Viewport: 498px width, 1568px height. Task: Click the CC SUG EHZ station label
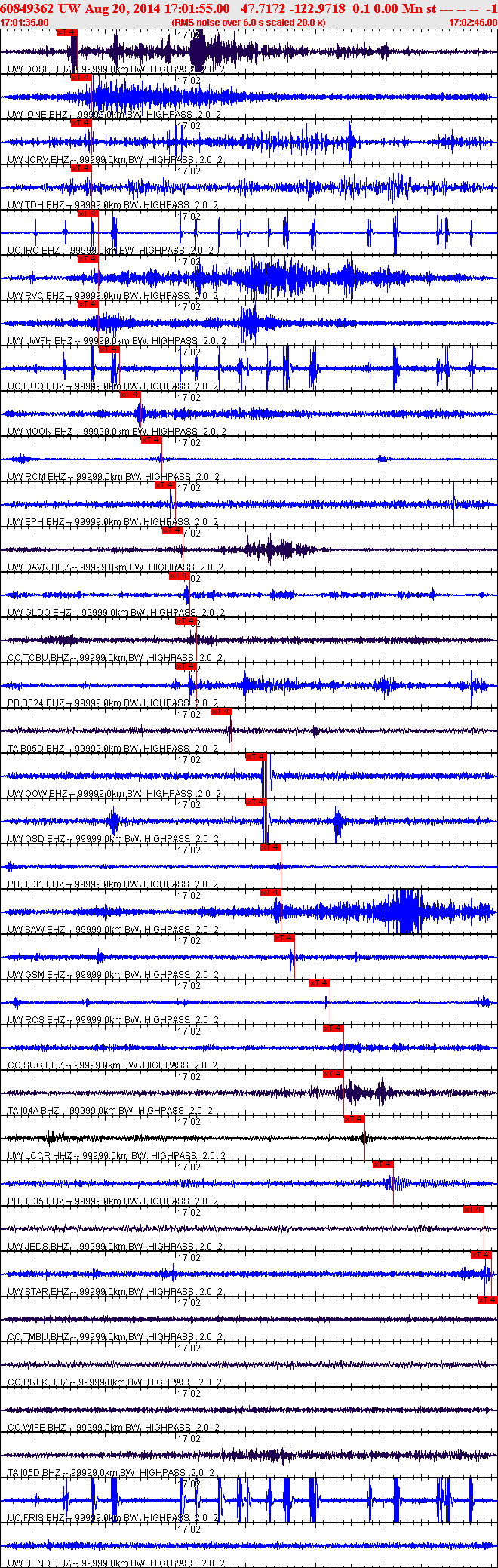point(35,1065)
